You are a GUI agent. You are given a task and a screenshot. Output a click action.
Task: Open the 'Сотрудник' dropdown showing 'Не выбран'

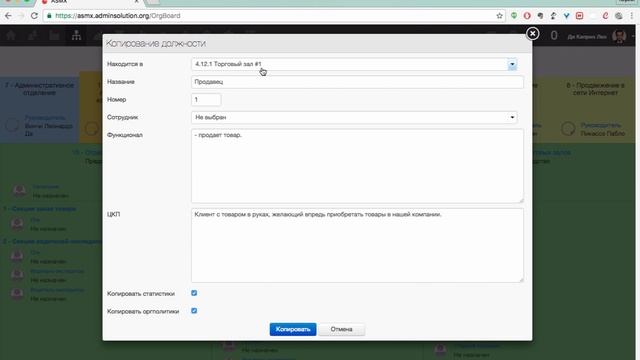point(354,117)
